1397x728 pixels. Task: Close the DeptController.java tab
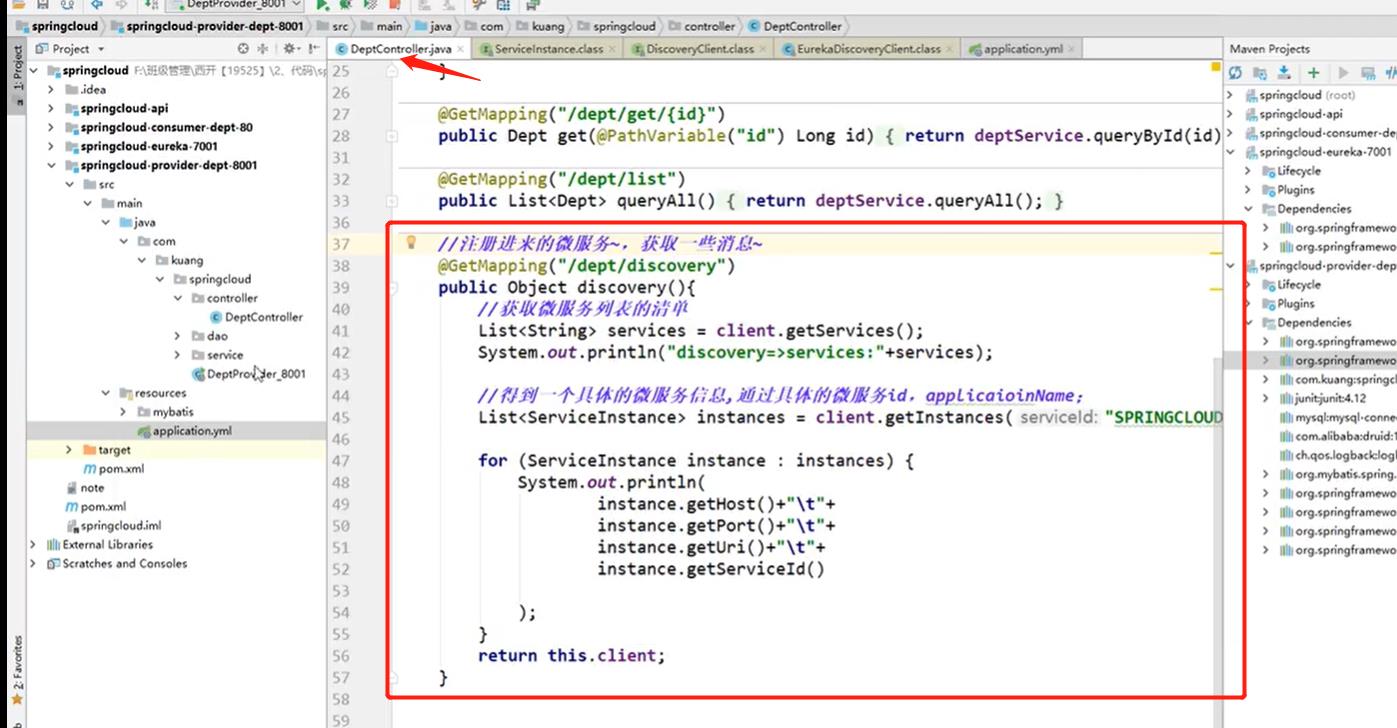(461, 49)
